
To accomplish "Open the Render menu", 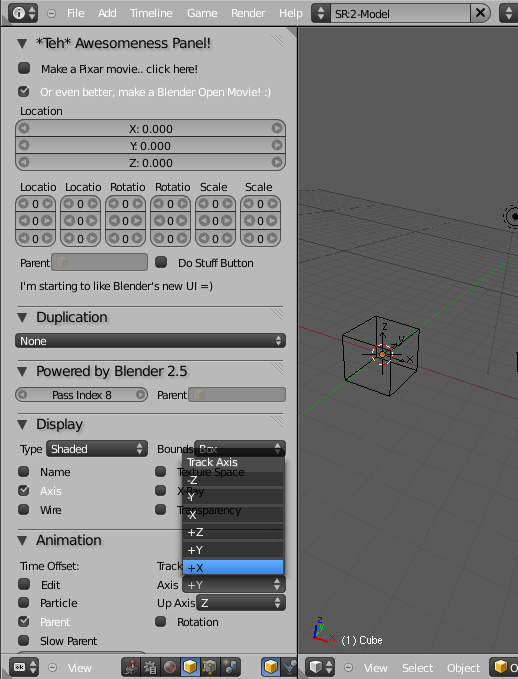I will (248, 13).
